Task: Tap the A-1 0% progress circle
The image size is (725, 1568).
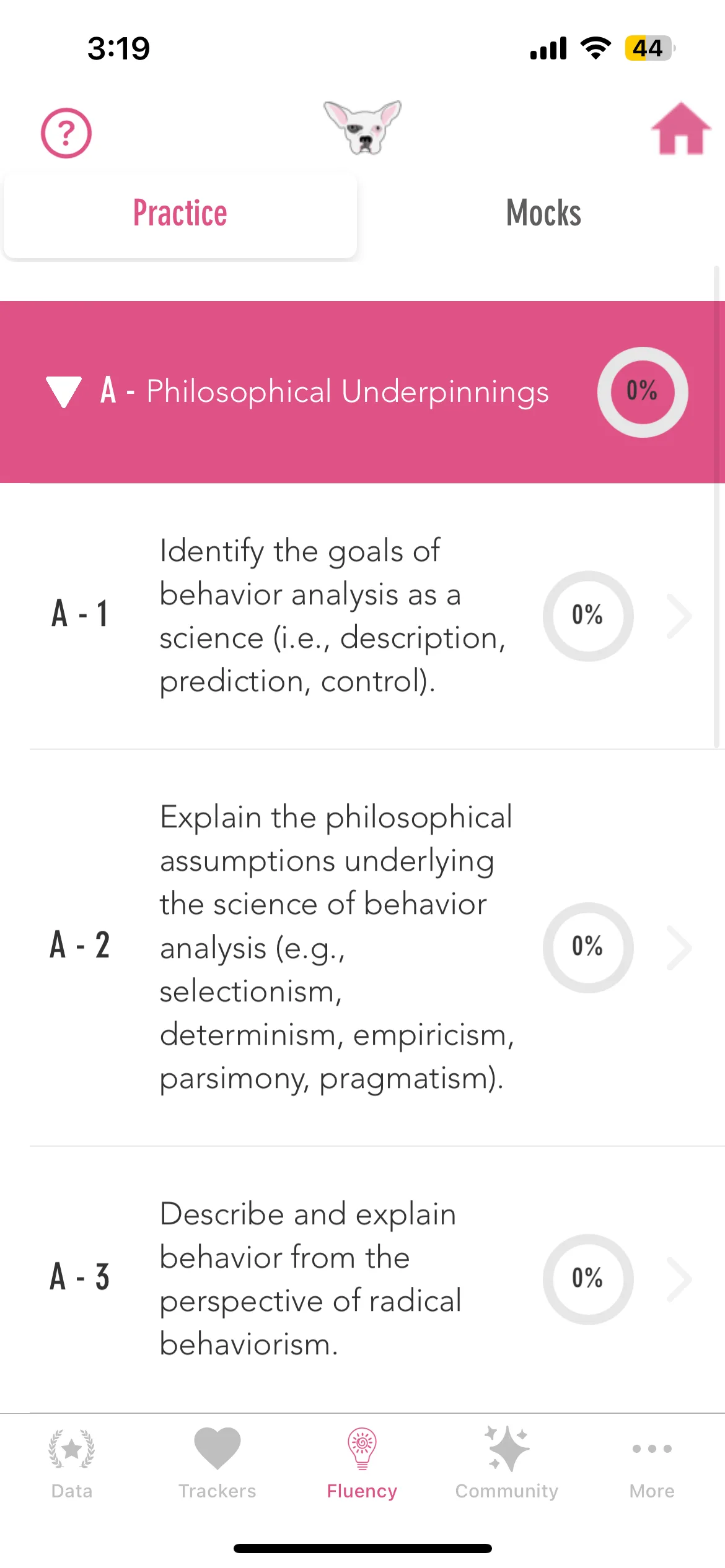Action: pyautogui.click(x=588, y=616)
